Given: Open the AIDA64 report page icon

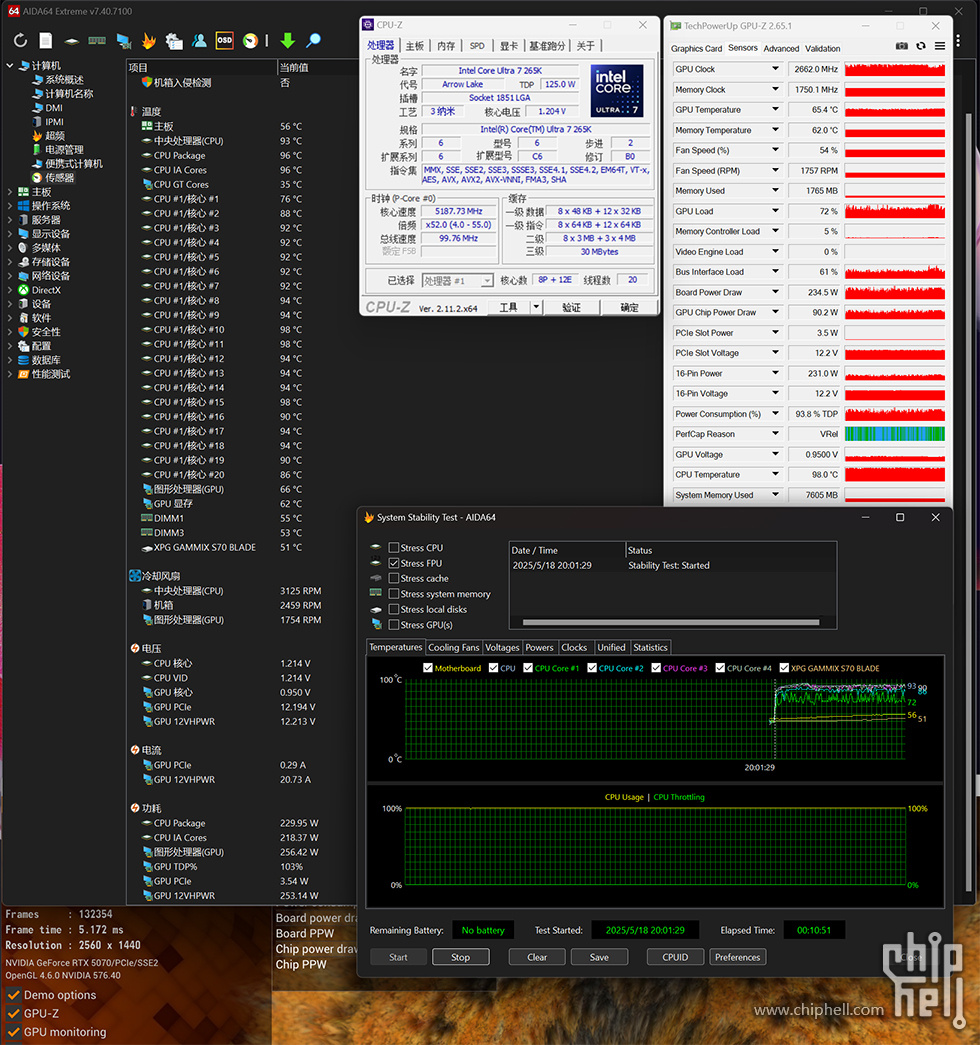Looking at the screenshot, I should (45, 41).
